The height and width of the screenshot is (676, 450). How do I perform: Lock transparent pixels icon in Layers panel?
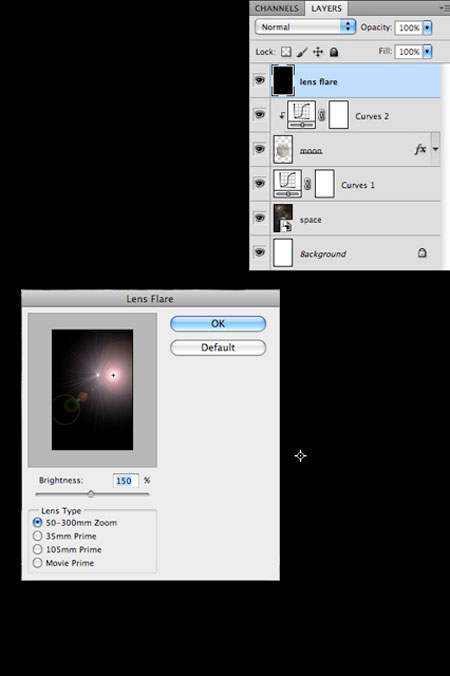click(286, 52)
